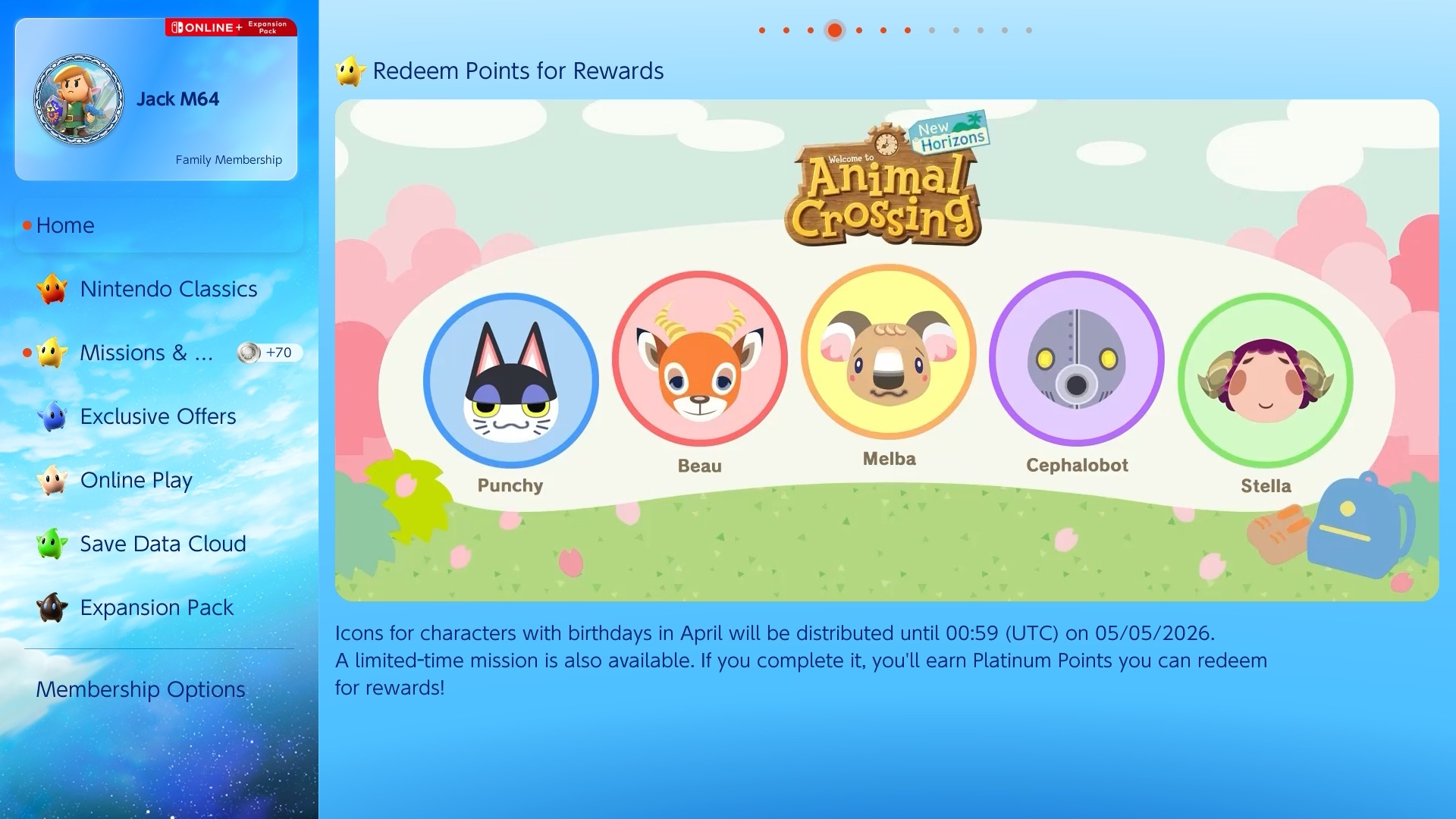Screen dimensions: 1456x819
Task: Go to Exclusive Offers section
Action: (x=159, y=416)
